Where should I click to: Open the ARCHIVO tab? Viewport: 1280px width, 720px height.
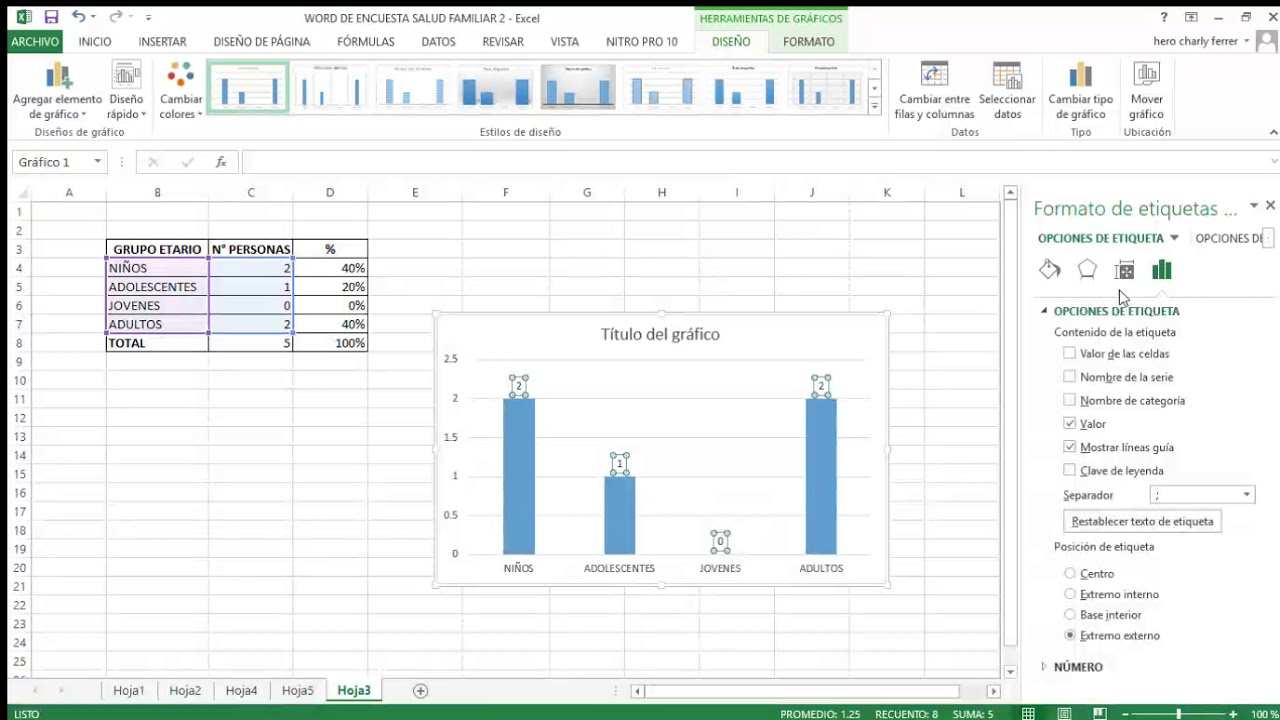[x=35, y=42]
